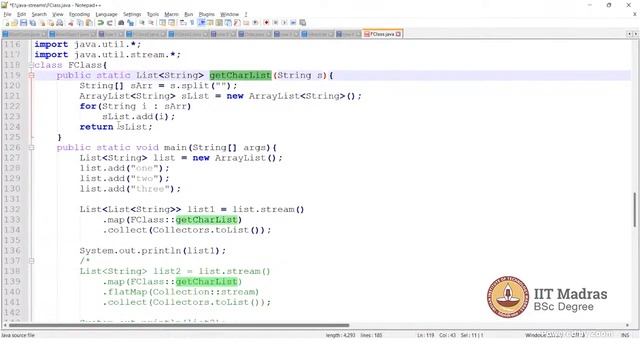This screenshot has width=640, height=360.
Task: Collapse the comment block fold on line 137
Action: (x=31, y=261)
